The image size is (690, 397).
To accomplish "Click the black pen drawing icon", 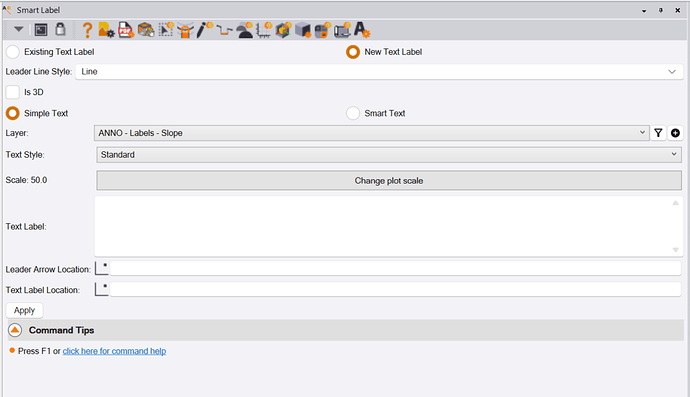I will [204, 30].
